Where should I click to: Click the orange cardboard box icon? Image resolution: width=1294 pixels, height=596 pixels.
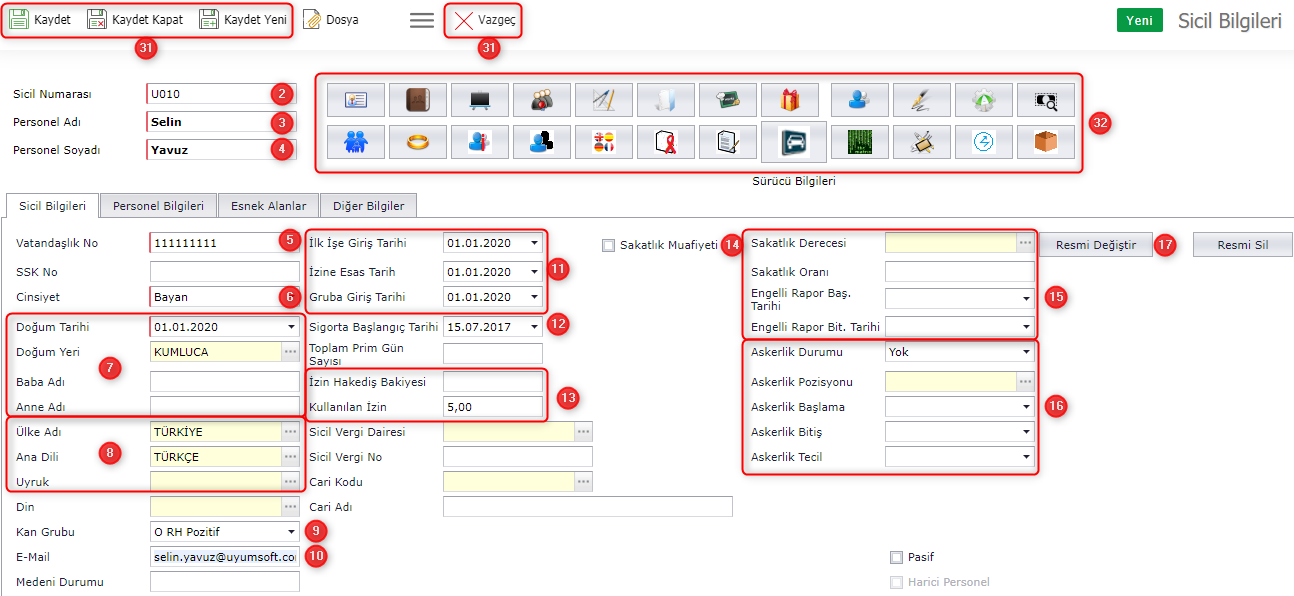(1045, 142)
